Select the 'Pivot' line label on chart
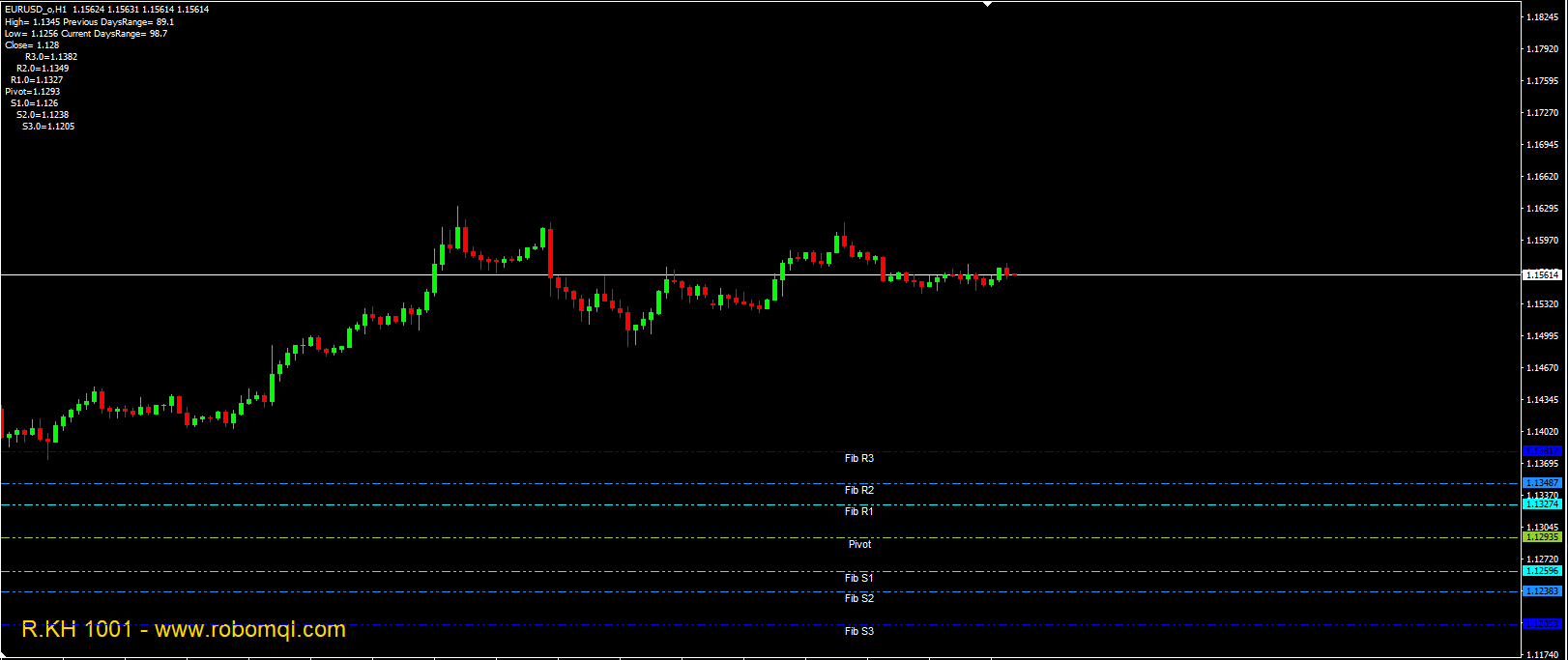1568x660 pixels. [x=859, y=545]
